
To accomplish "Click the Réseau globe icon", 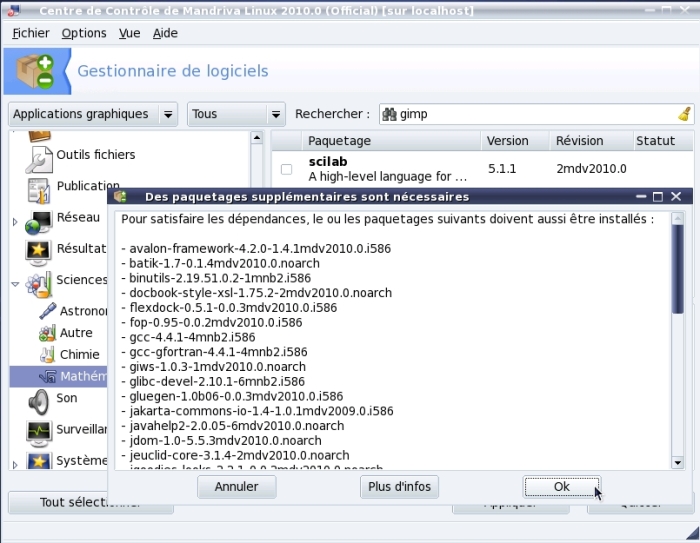I will click(39, 219).
